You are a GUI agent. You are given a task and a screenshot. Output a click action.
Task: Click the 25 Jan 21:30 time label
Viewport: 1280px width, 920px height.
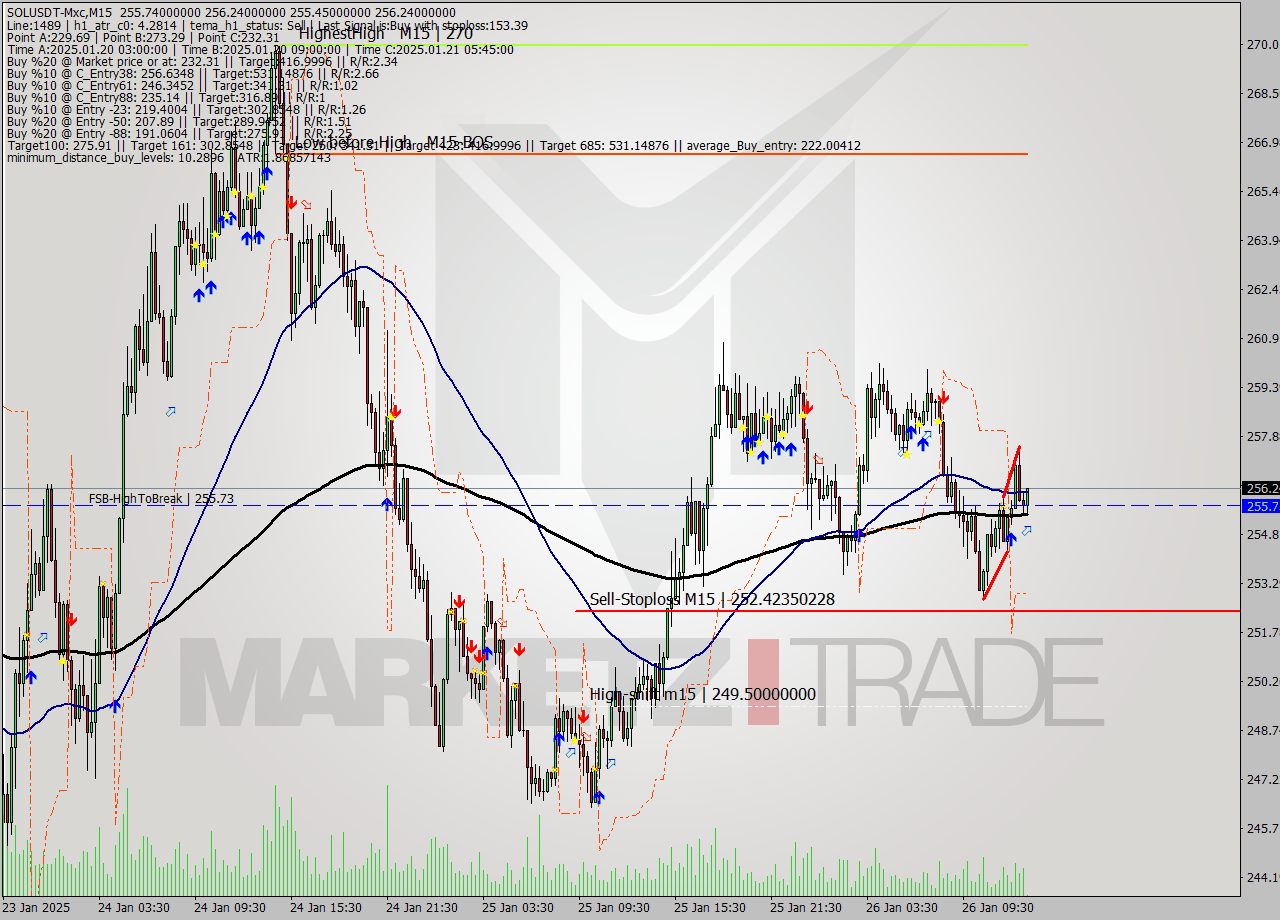[x=805, y=908]
